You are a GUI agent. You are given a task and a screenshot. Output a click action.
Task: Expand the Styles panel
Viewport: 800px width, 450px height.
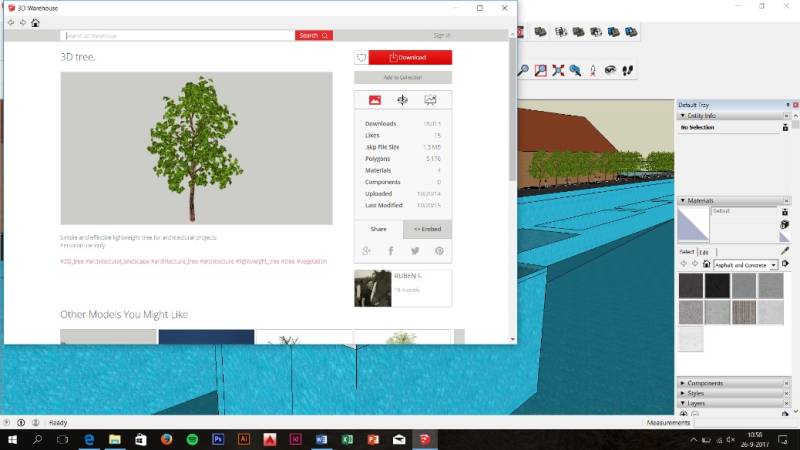pos(683,393)
